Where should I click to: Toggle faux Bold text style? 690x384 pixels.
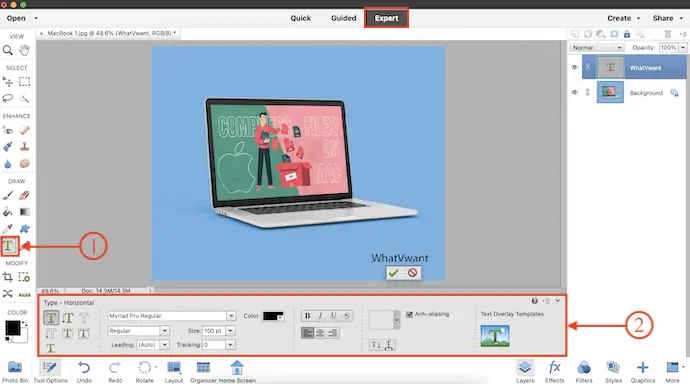click(x=308, y=315)
